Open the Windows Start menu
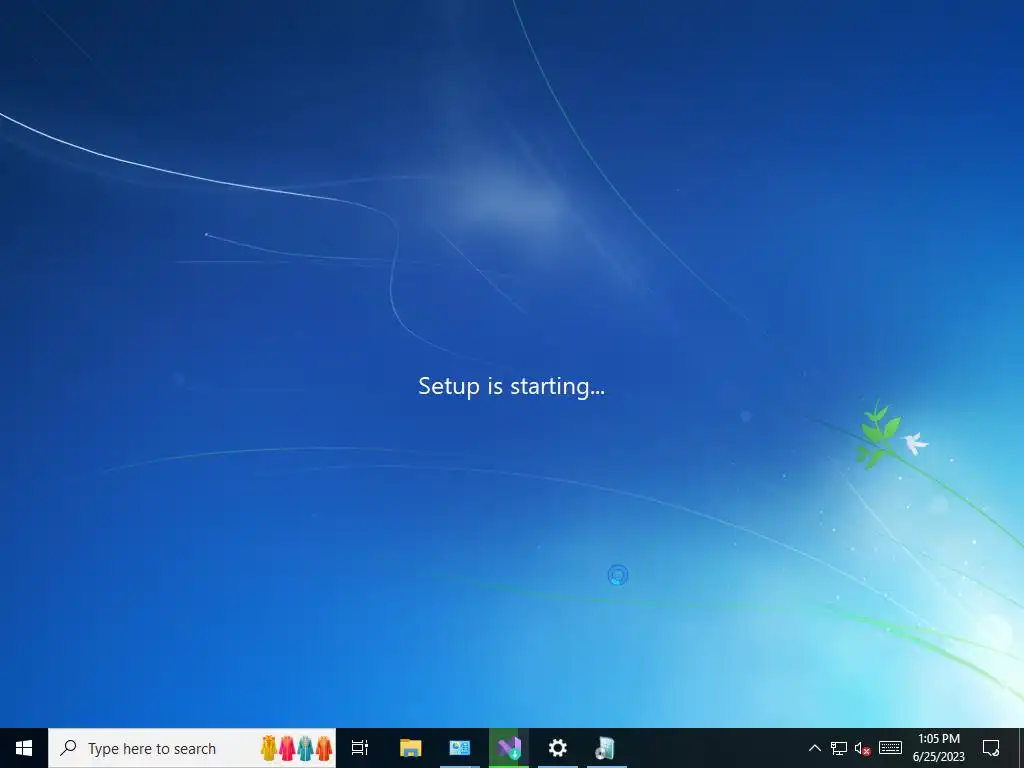Viewport: 1024px width, 768px height. click(24, 748)
